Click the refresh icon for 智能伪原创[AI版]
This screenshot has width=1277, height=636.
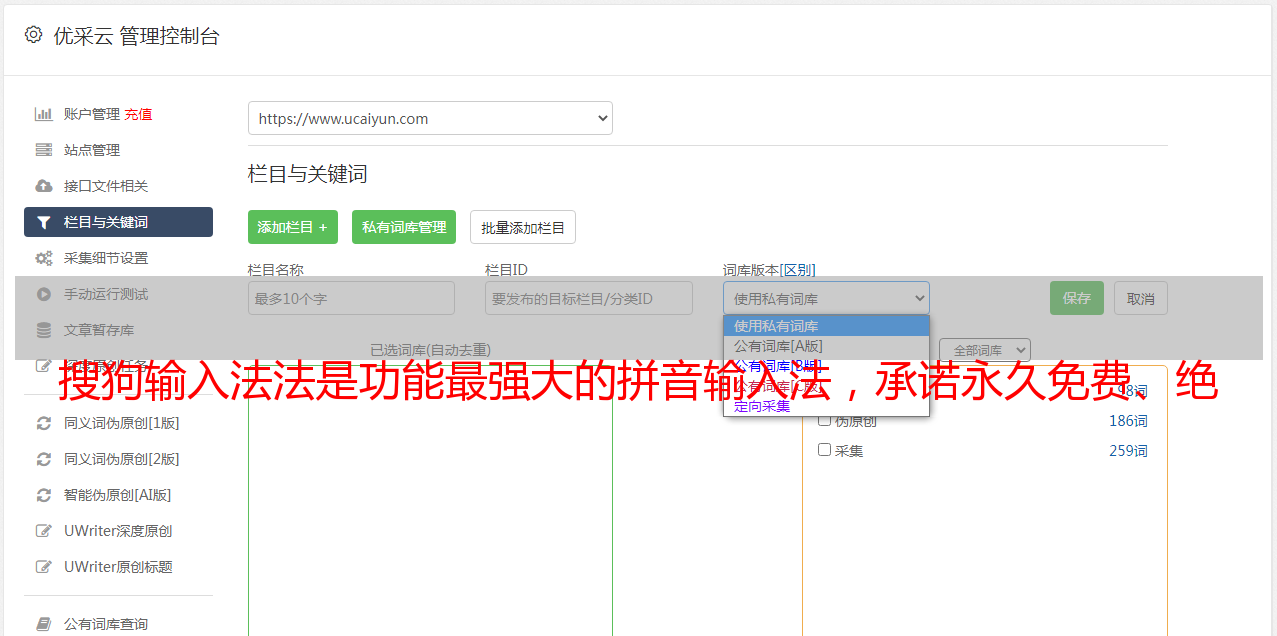pyautogui.click(x=44, y=495)
